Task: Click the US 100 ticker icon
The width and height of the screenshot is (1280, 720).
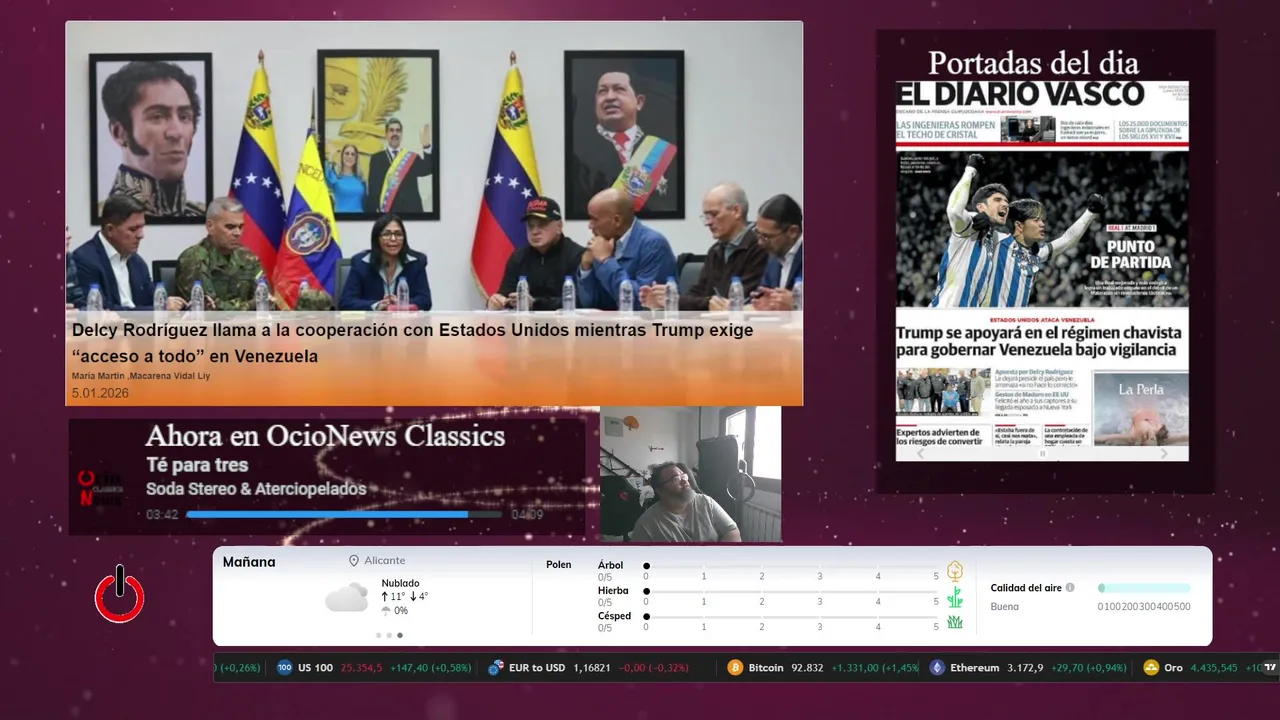Action: click(284, 667)
